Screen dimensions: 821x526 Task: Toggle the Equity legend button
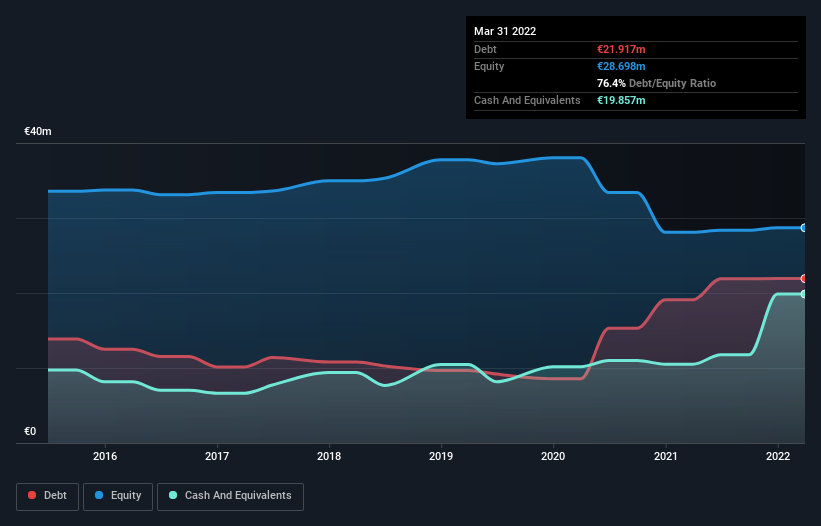tap(118, 495)
